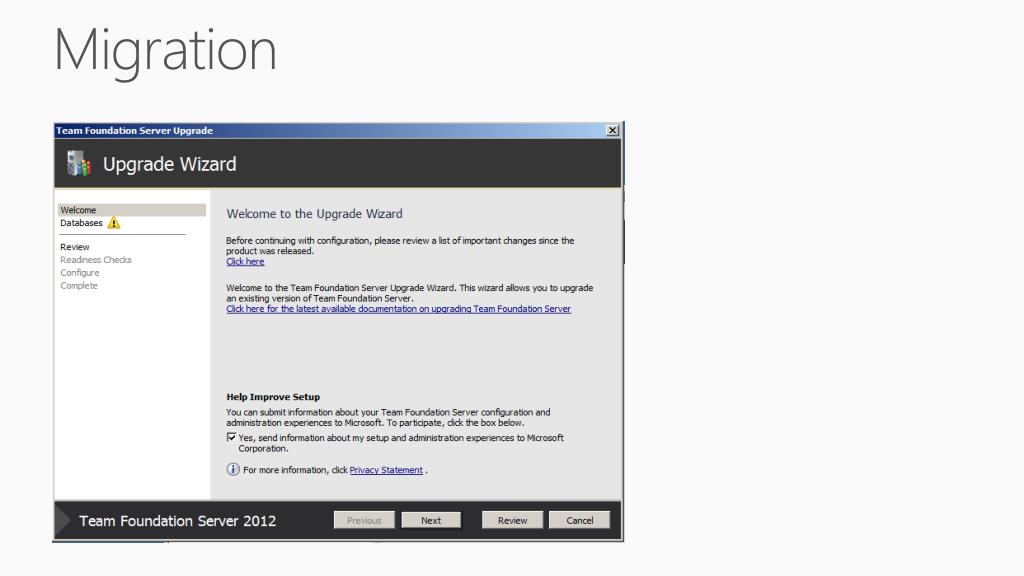Screen dimensions: 1024x576
Task: Open the Databases step in sidebar
Action: 82,223
